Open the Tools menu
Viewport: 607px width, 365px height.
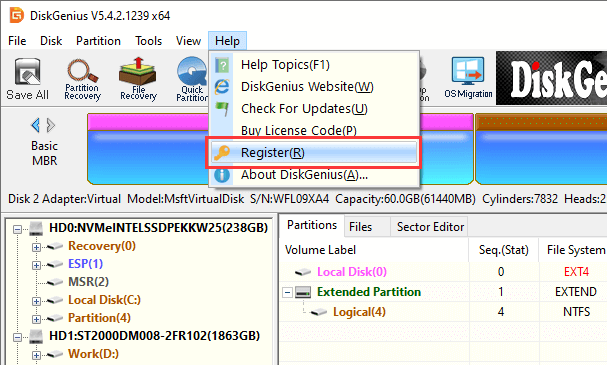[149, 41]
